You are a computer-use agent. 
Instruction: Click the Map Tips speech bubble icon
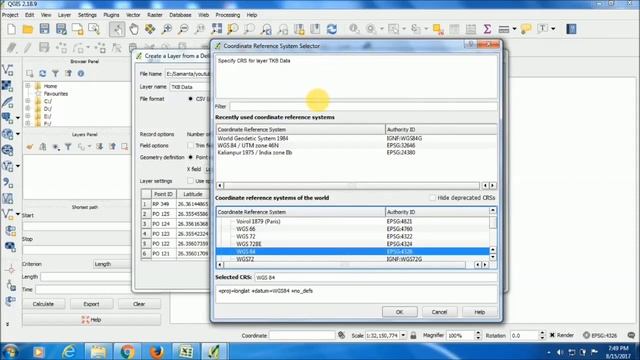pos(526,29)
